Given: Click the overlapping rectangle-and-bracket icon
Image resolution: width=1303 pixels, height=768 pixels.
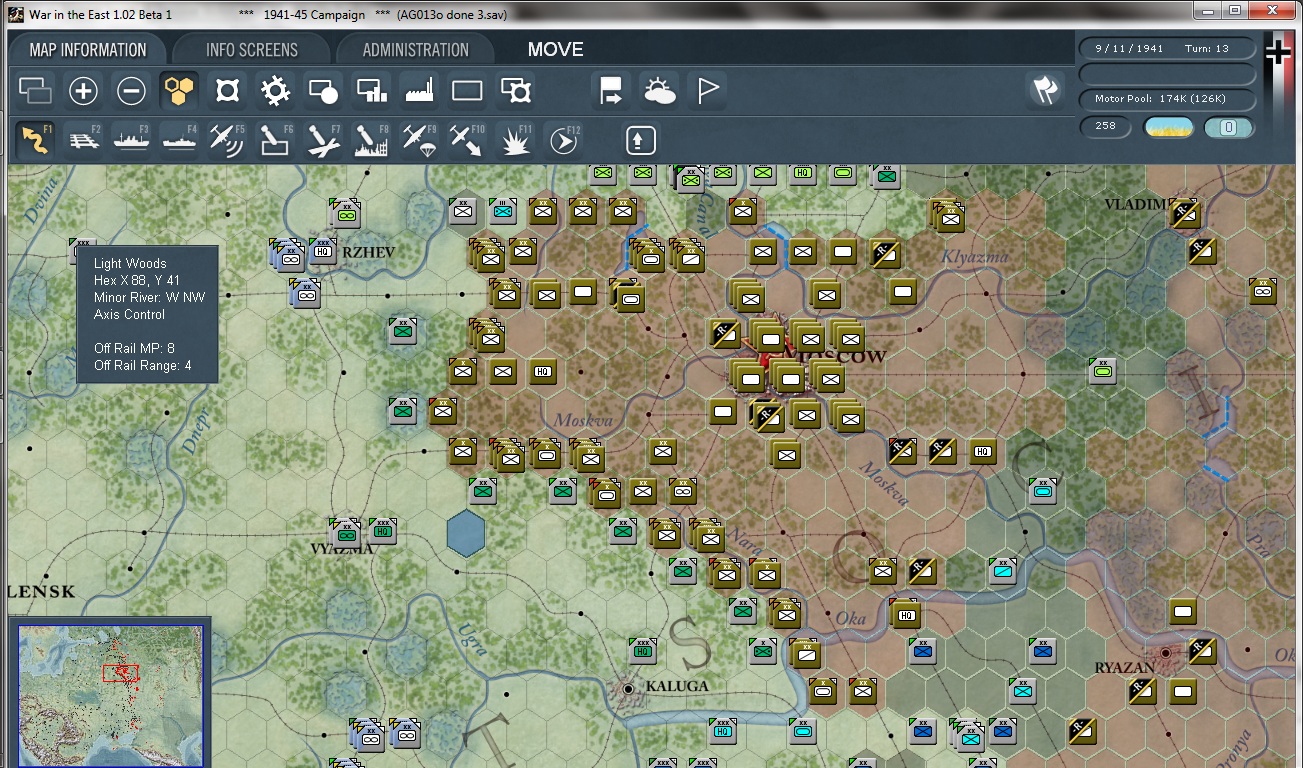Looking at the screenshot, I should (x=515, y=92).
